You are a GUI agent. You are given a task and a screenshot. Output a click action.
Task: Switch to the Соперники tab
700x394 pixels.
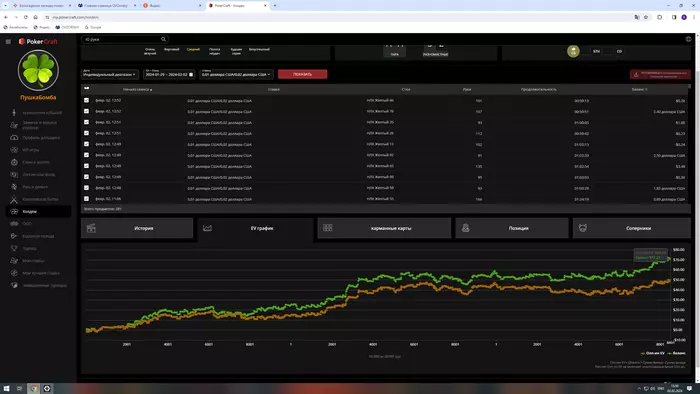click(x=632, y=228)
